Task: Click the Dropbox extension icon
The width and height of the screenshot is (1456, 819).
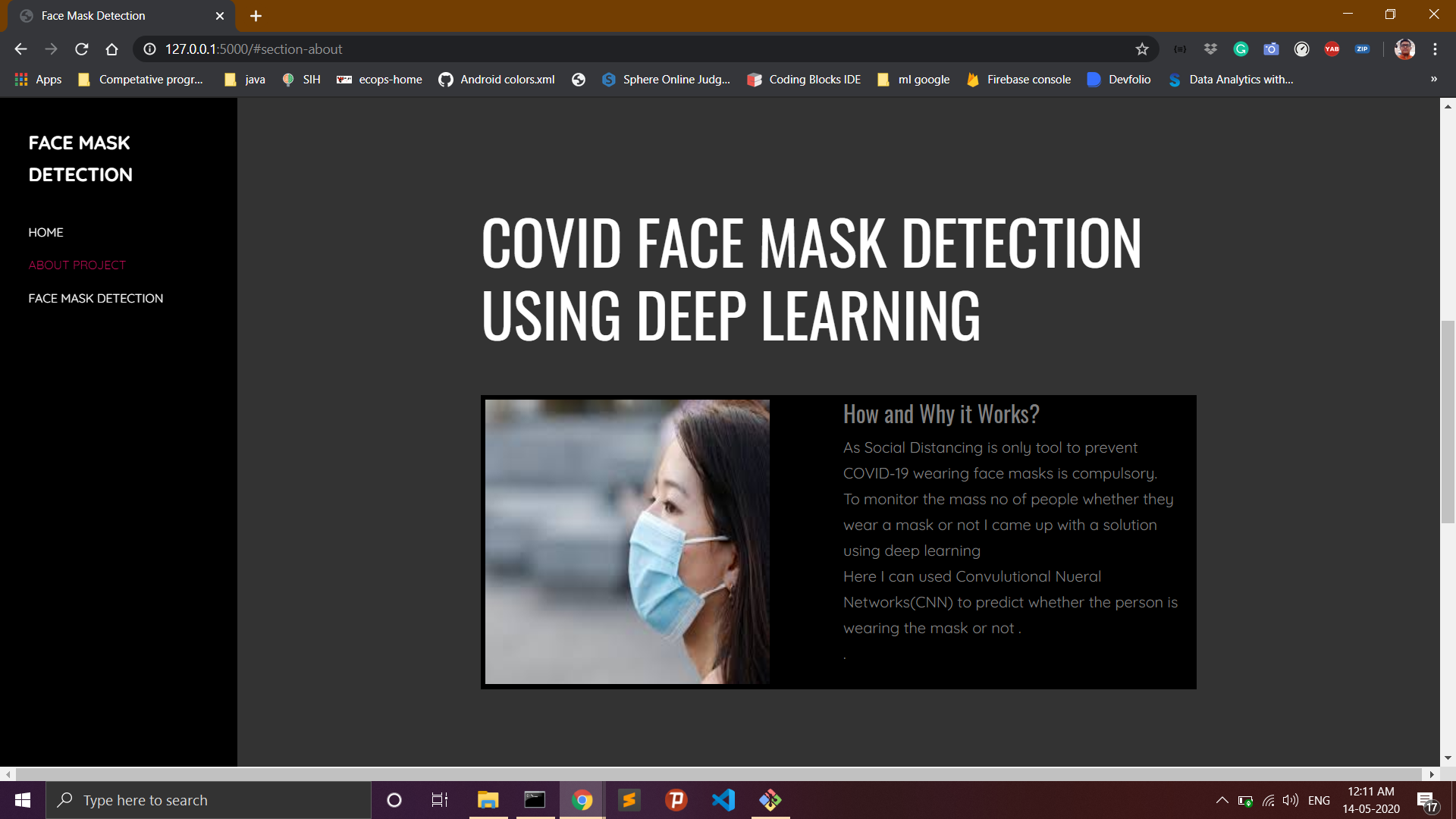Action: click(1210, 49)
